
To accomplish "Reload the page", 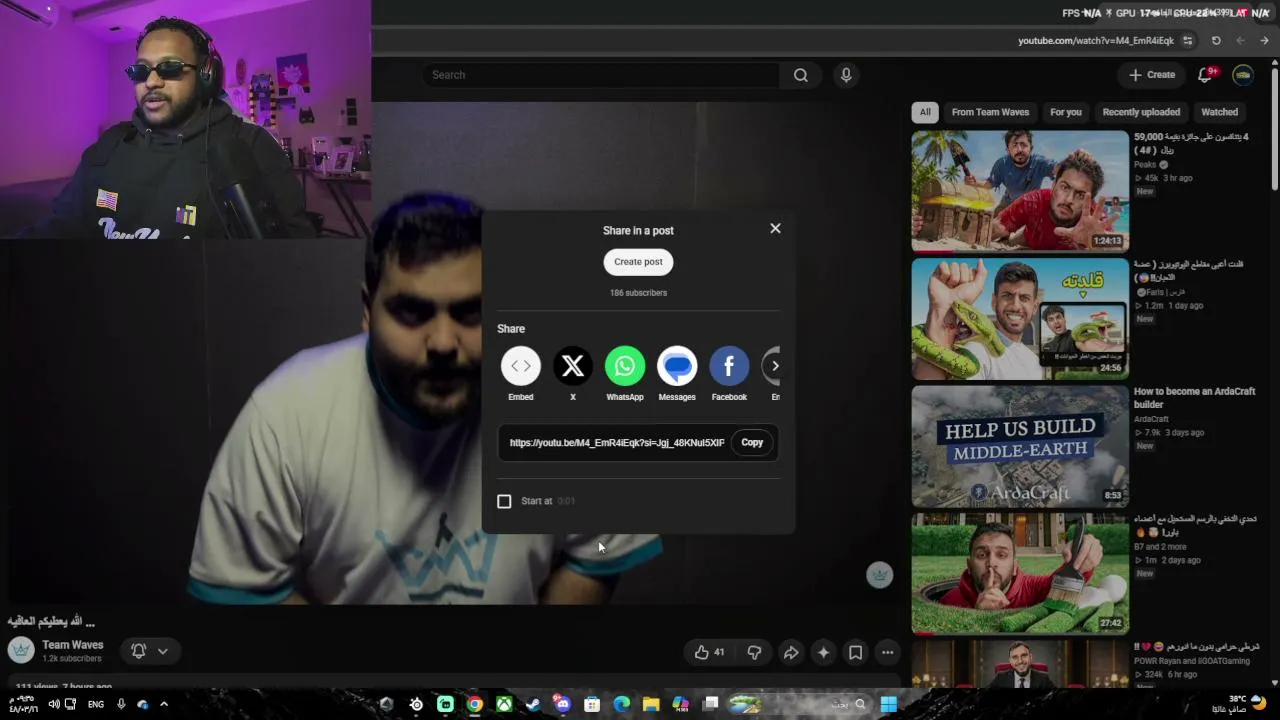I will pyautogui.click(x=1216, y=41).
